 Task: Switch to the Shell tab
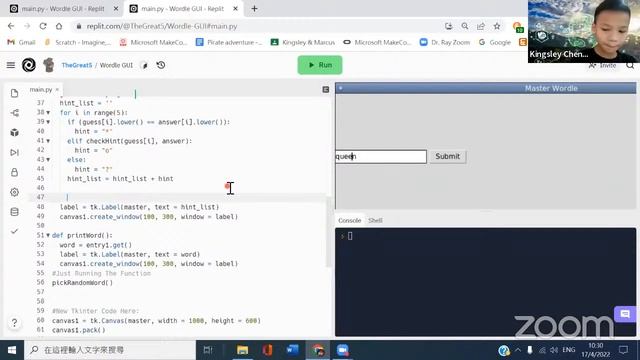(375, 220)
